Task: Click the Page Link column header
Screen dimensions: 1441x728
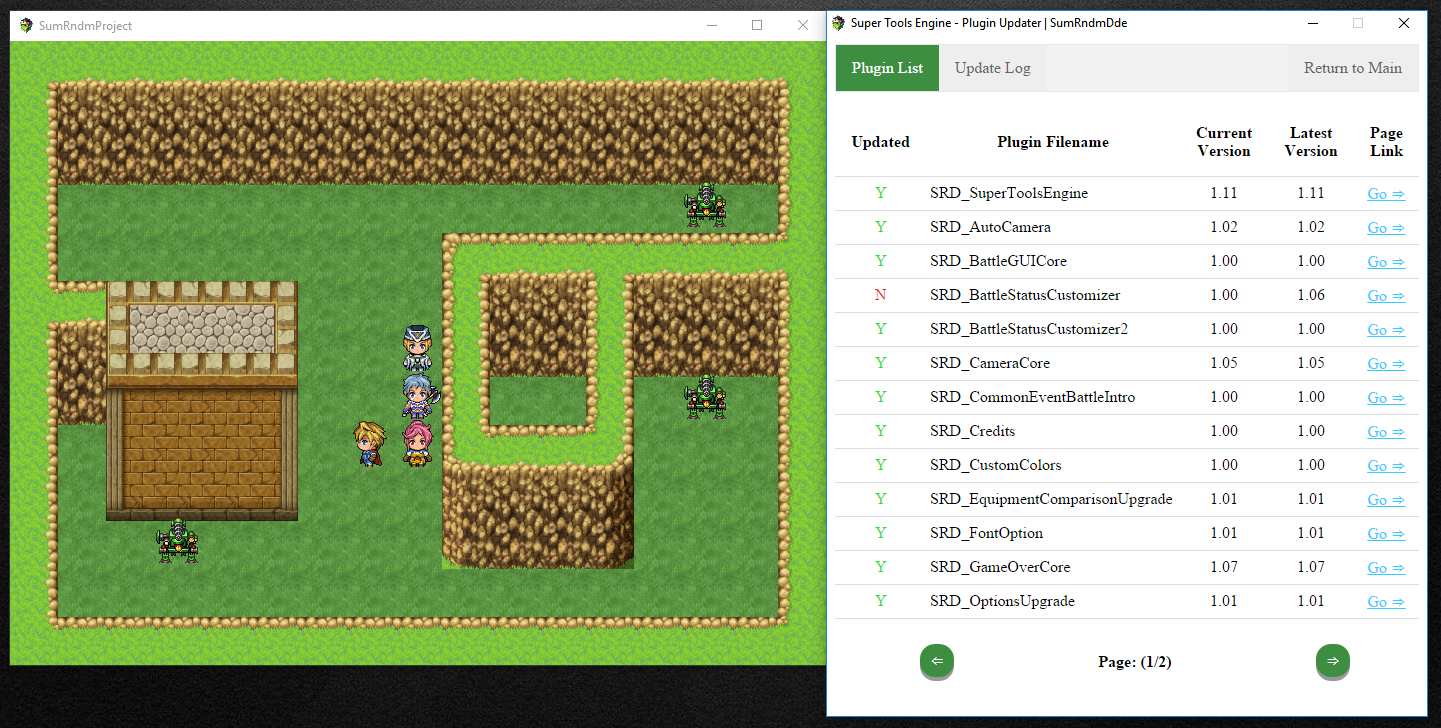Action: pos(1386,142)
